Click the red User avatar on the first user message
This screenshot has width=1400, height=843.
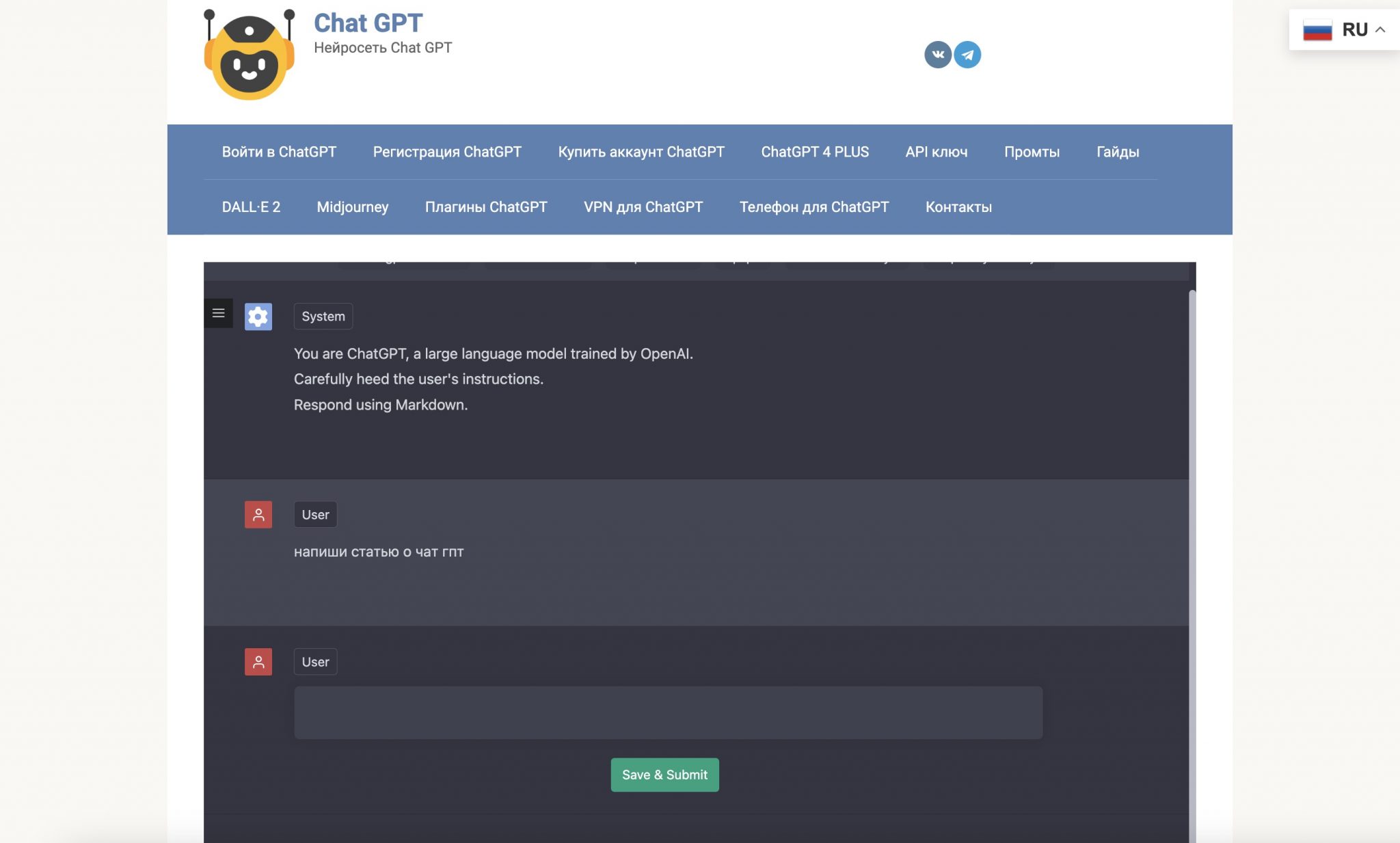tap(258, 514)
